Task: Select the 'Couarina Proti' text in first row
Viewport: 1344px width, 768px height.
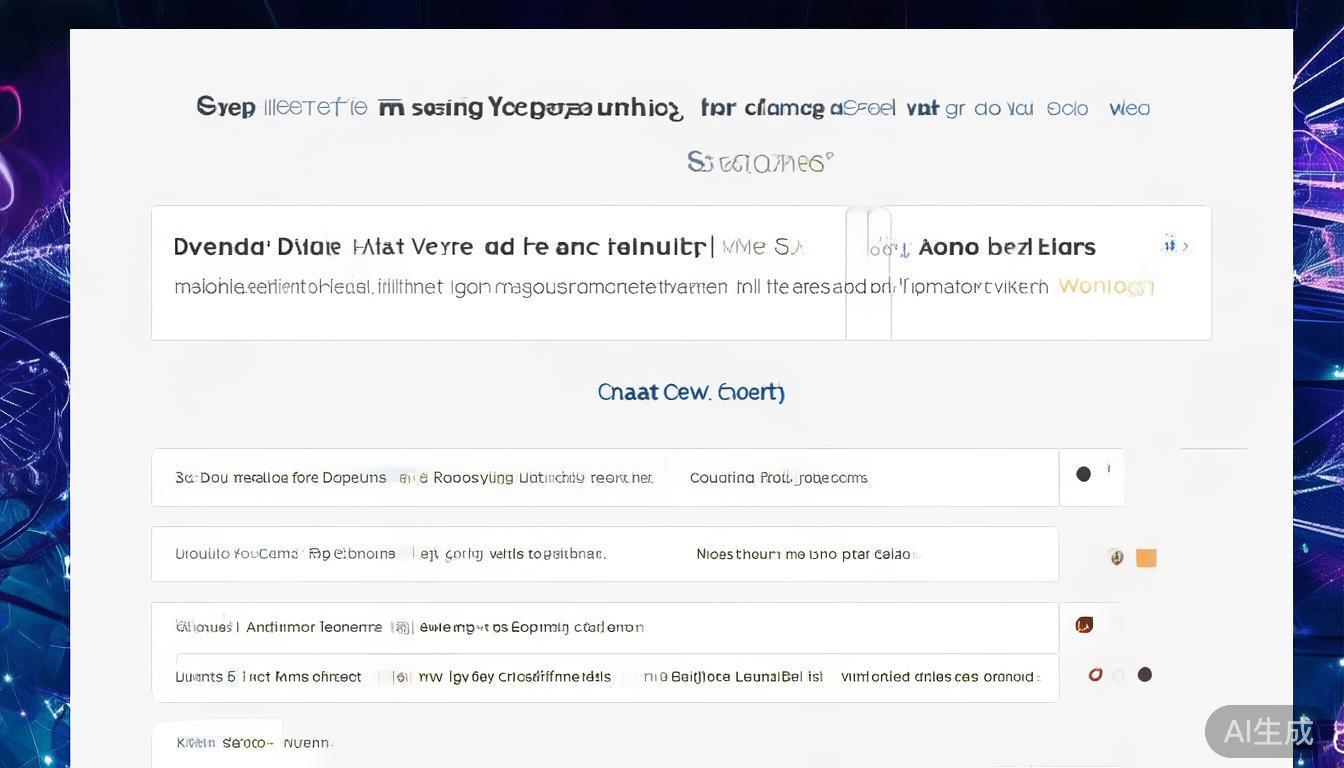Action: [778, 478]
